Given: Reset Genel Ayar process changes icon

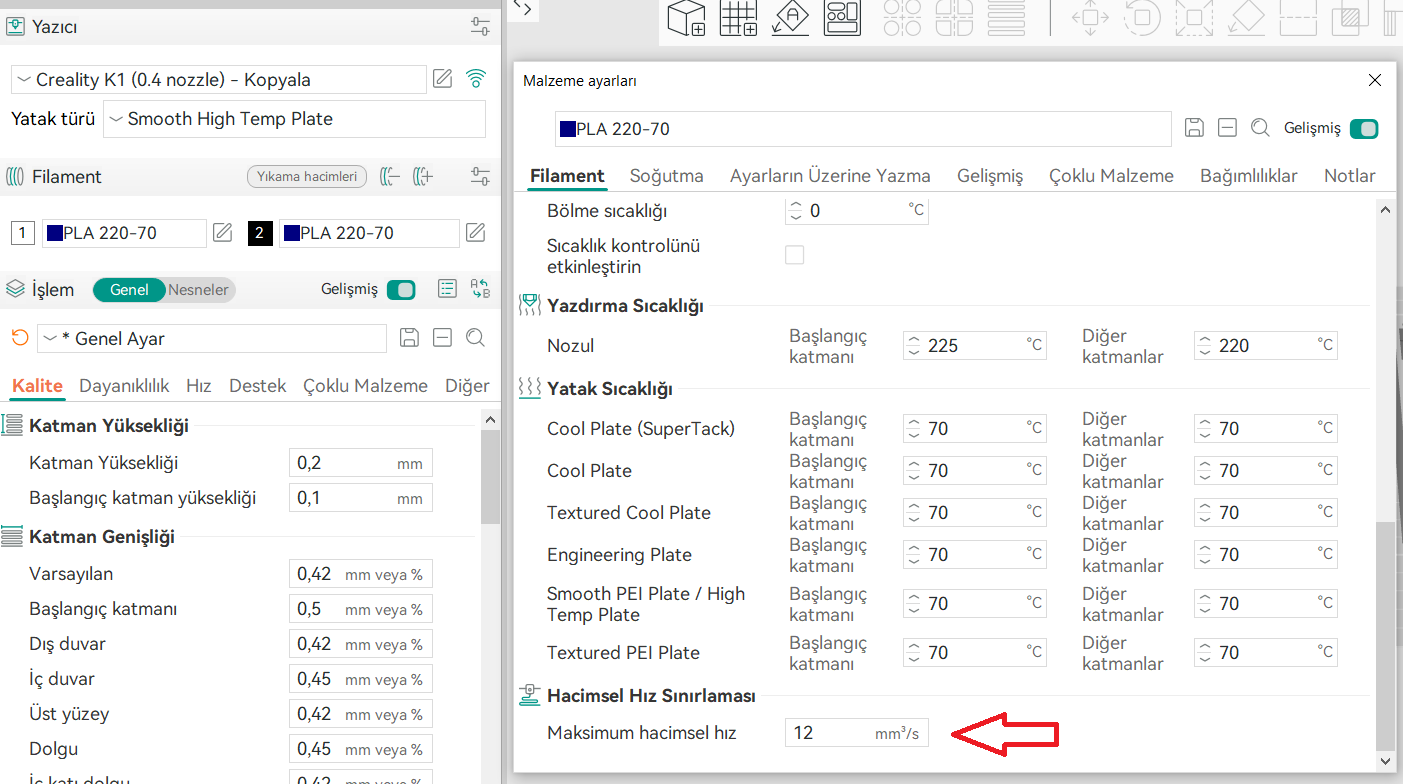Looking at the screenshot, I should [x=20, y=338].
